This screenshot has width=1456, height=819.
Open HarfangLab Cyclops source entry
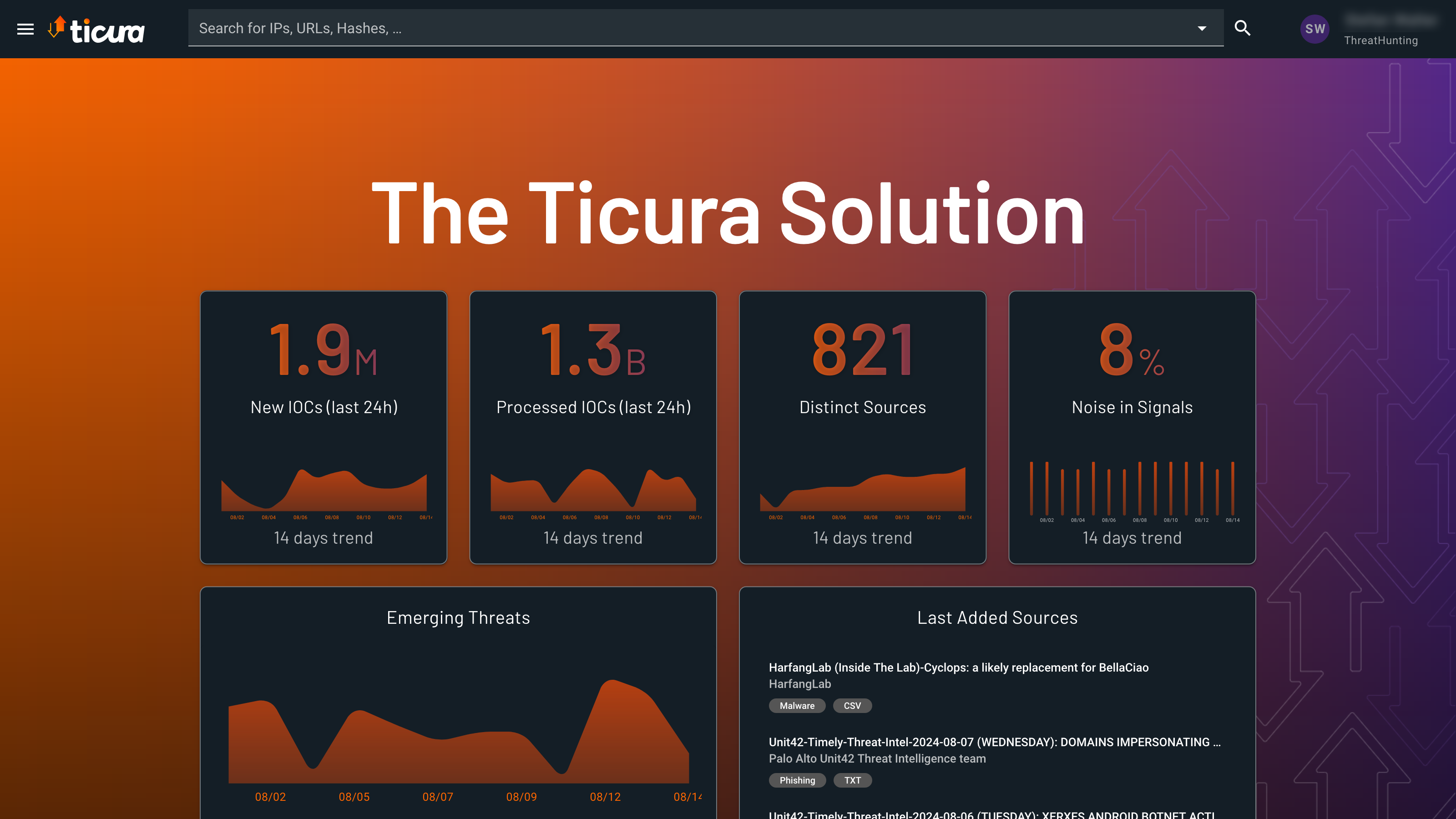tap(958, 667)
